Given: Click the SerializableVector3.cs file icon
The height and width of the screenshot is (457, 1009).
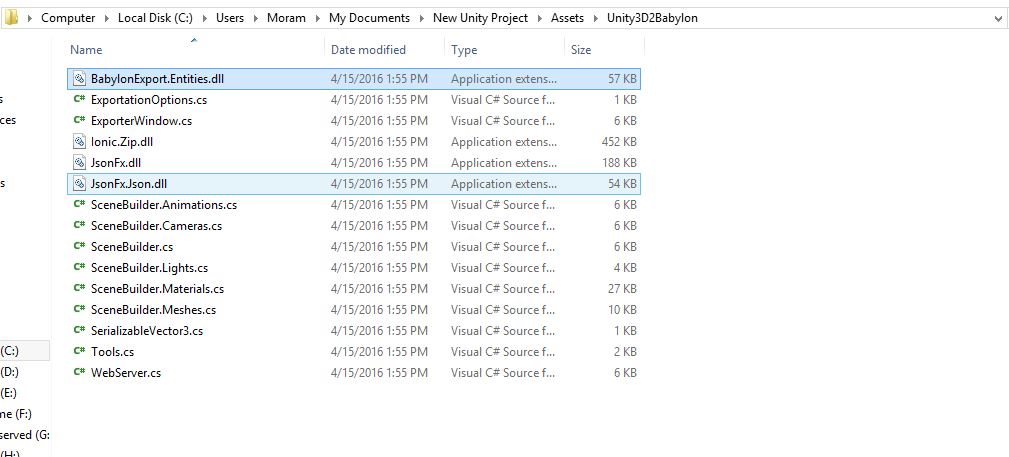Looking at the screenshot, I should (x=79, y=331).
